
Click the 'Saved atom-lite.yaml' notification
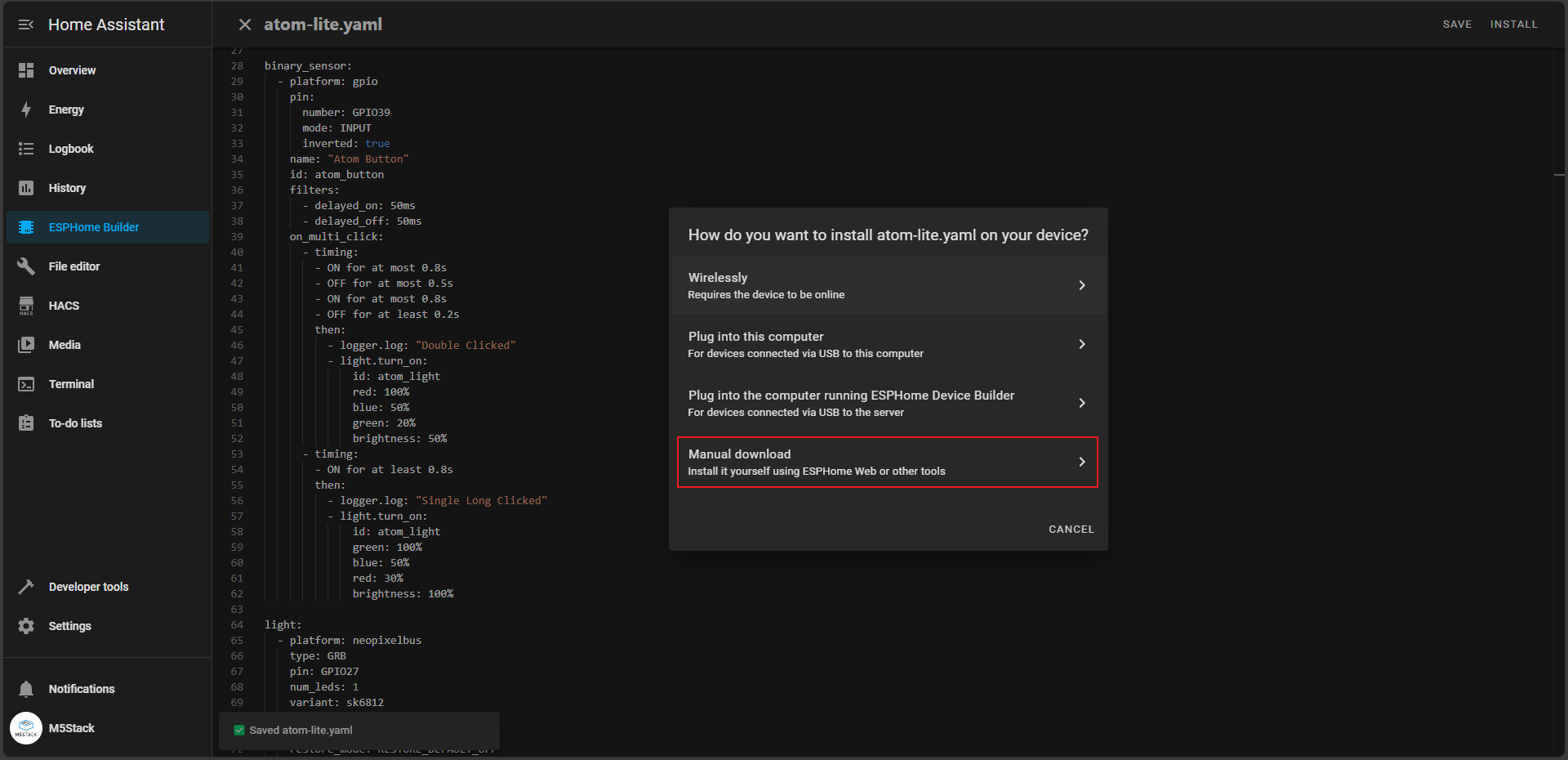(359, 730)
